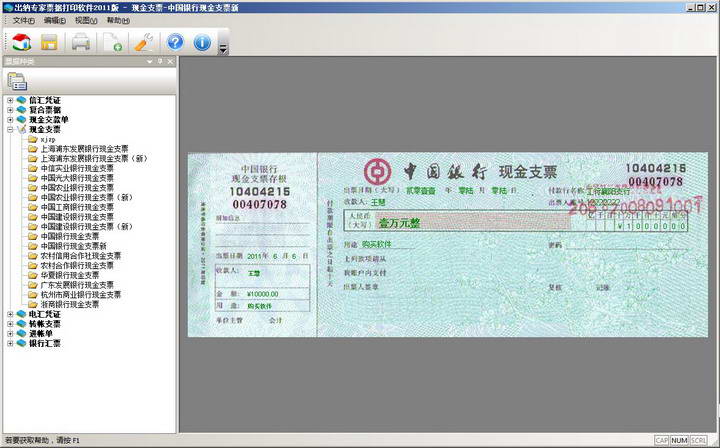Select 中信实业银行现金支票 template
Viewport: 720px width, 448px height.
[x=77, y=168]
